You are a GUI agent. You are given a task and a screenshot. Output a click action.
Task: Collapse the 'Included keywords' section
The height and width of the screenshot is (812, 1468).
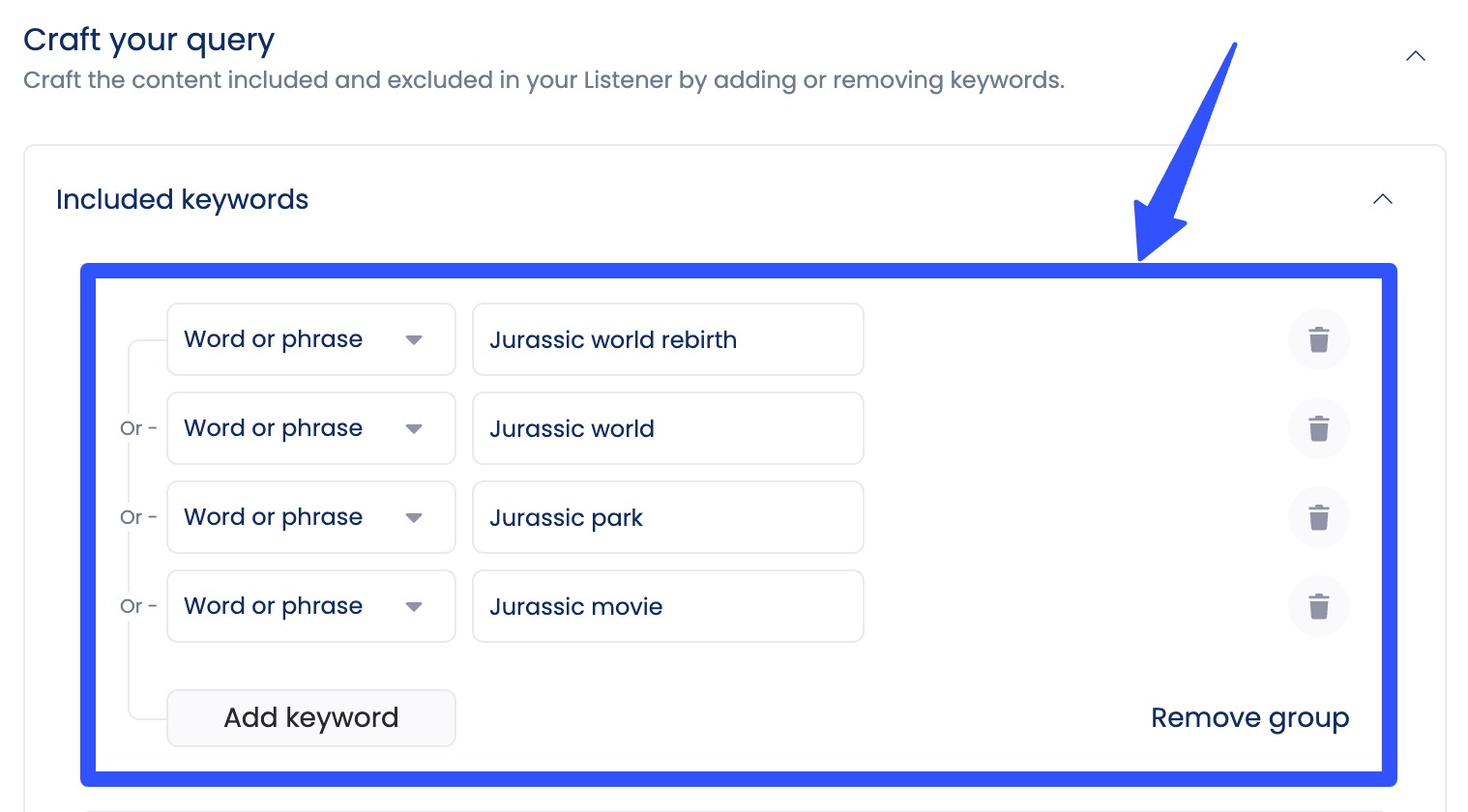1383,199
